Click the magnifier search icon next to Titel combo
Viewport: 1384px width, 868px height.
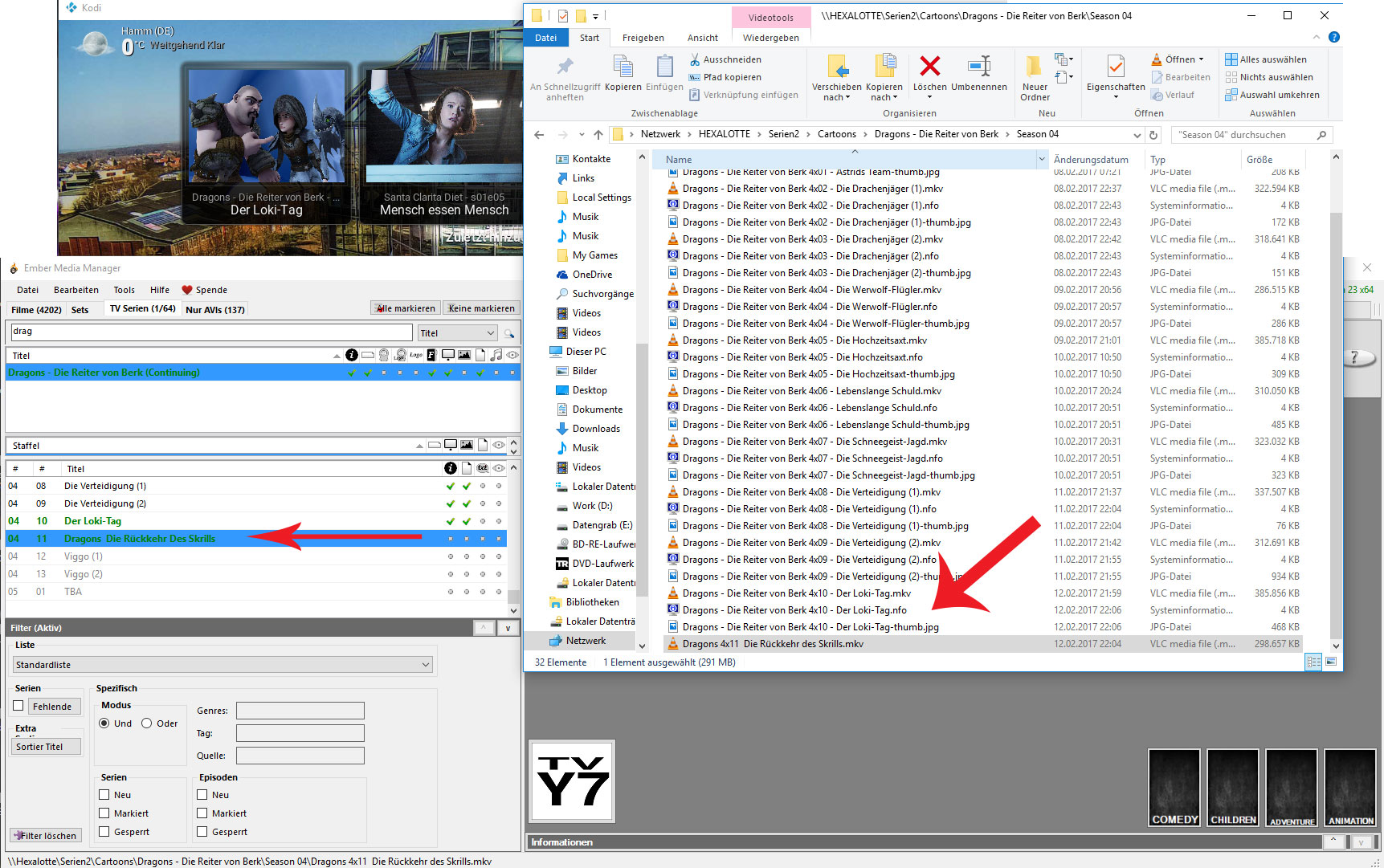[x=509, y=333]
